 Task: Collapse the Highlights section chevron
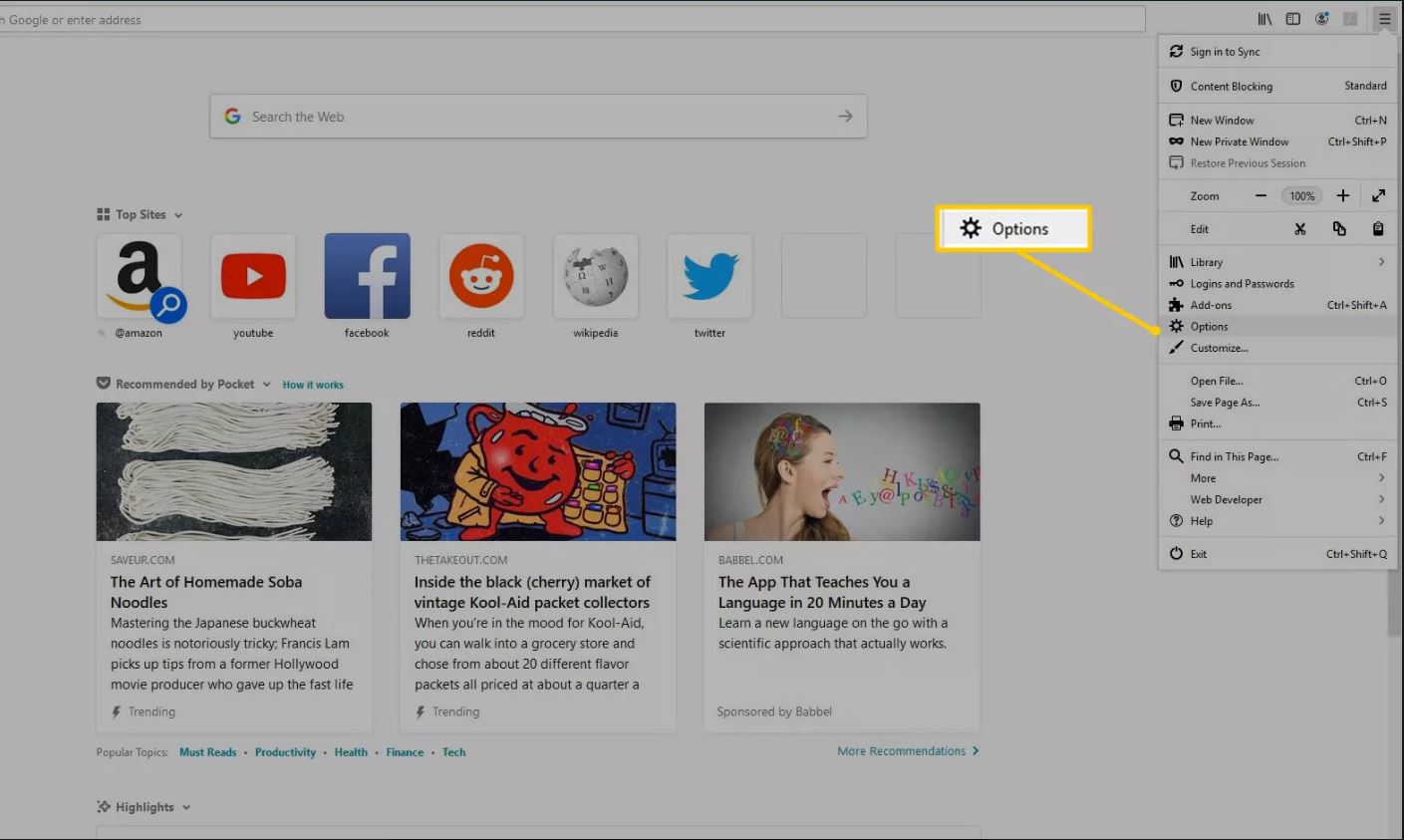(186, 808)
